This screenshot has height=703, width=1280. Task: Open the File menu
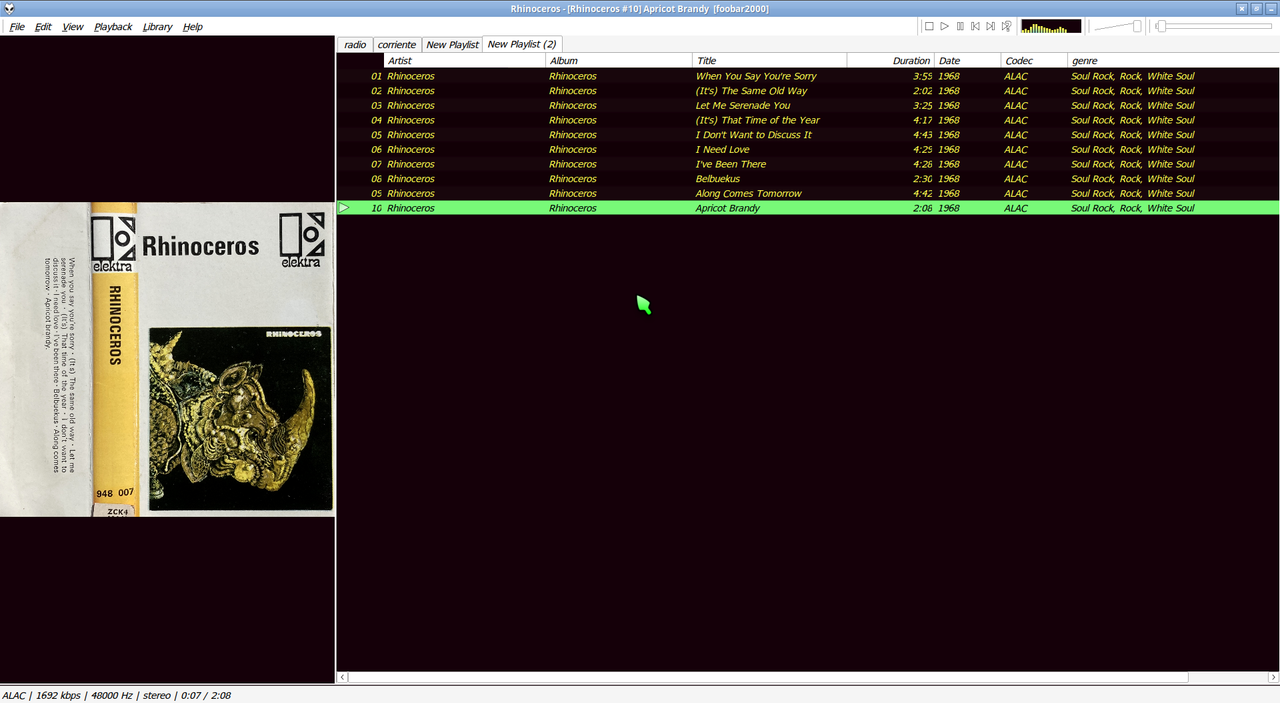click(17, 27)
